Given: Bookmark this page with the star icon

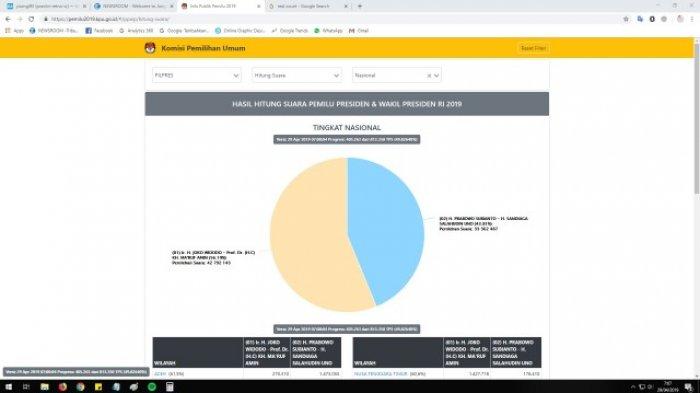Looking at the screenshot, I should coord(626,19).
